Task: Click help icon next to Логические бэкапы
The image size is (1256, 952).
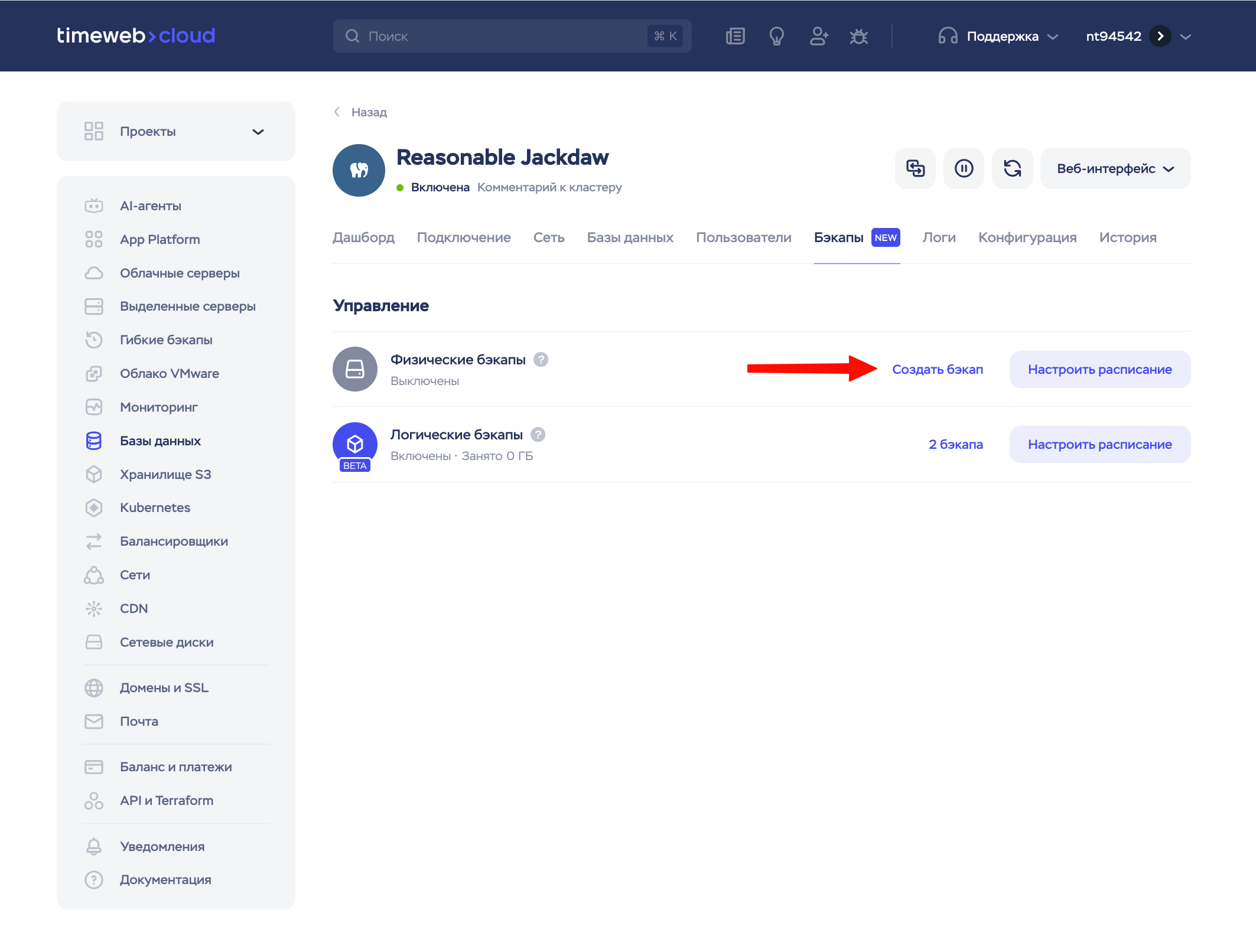Action: [x=538, y=435]
